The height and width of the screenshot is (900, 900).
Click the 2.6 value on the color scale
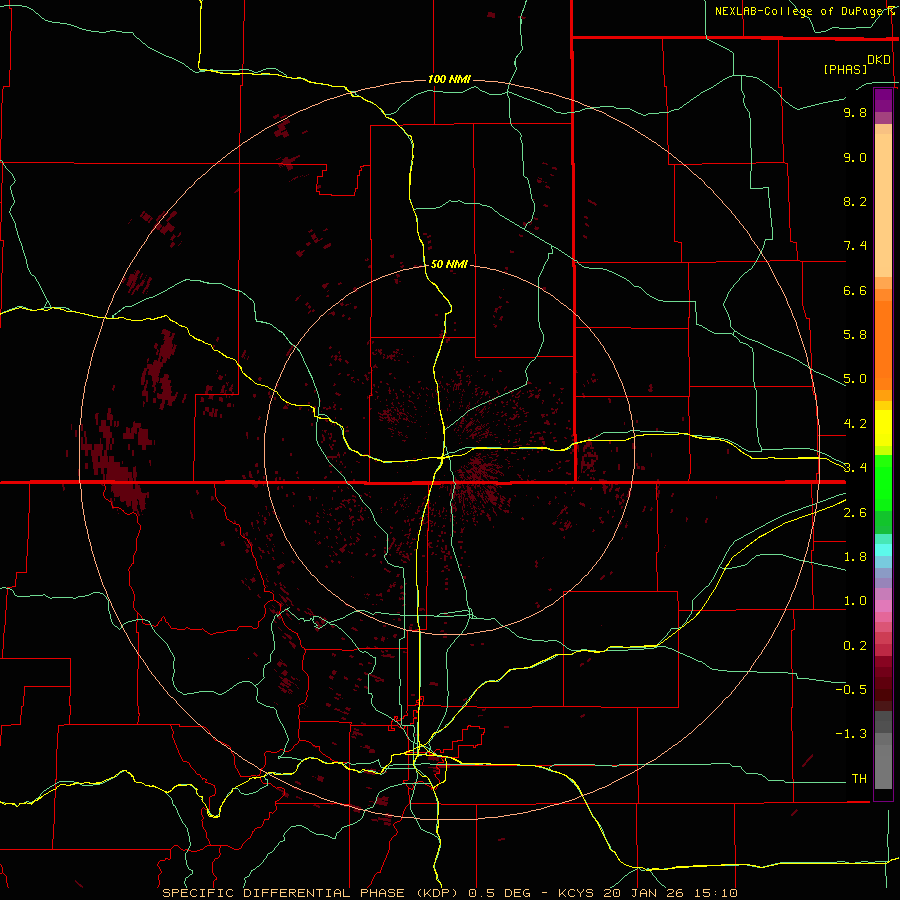pyautogui.click(x=855, y=512)
